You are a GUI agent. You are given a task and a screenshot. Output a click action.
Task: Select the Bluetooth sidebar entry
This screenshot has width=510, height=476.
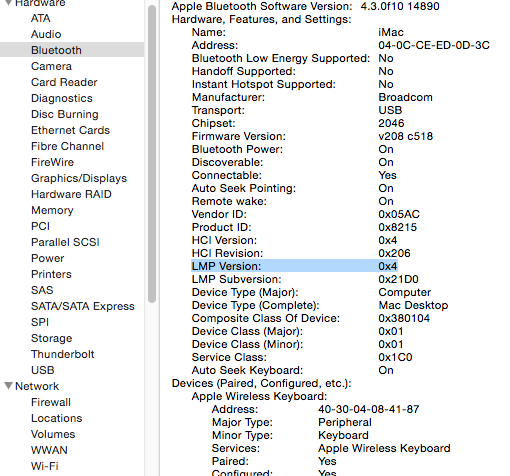point(72,50)
